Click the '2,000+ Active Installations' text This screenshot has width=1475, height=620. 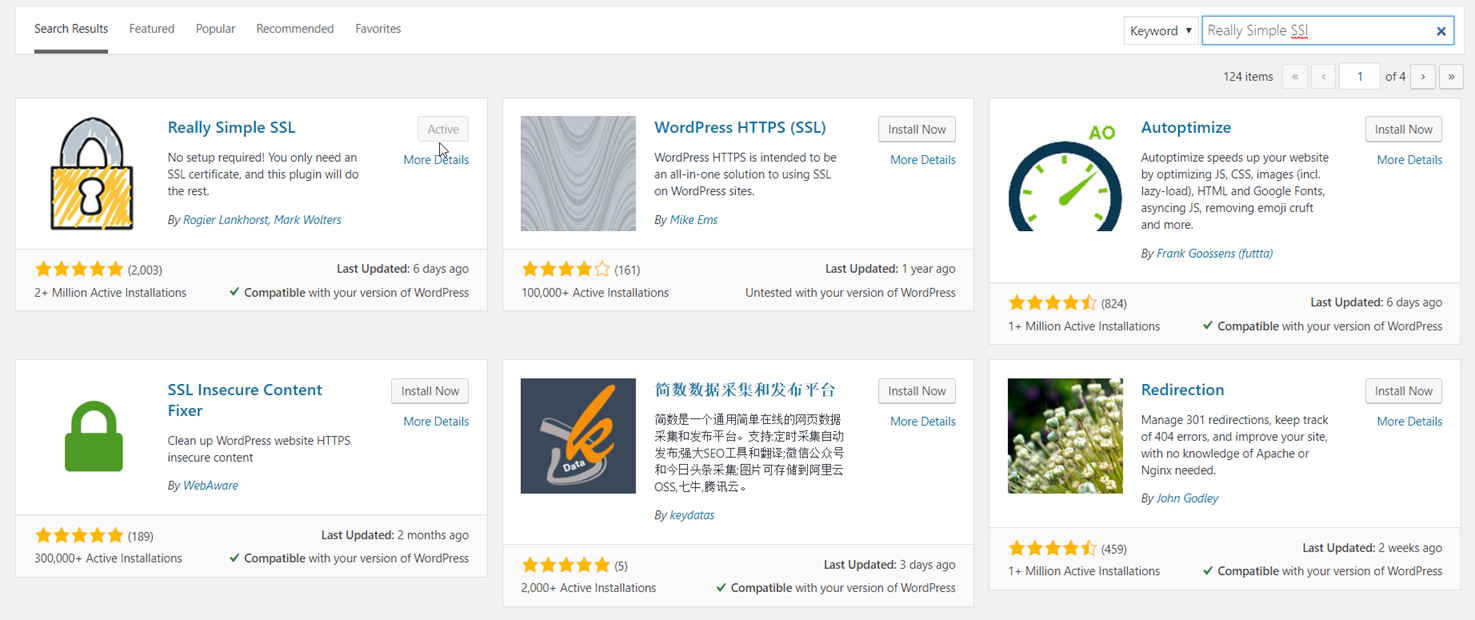(x=589, y=588)
